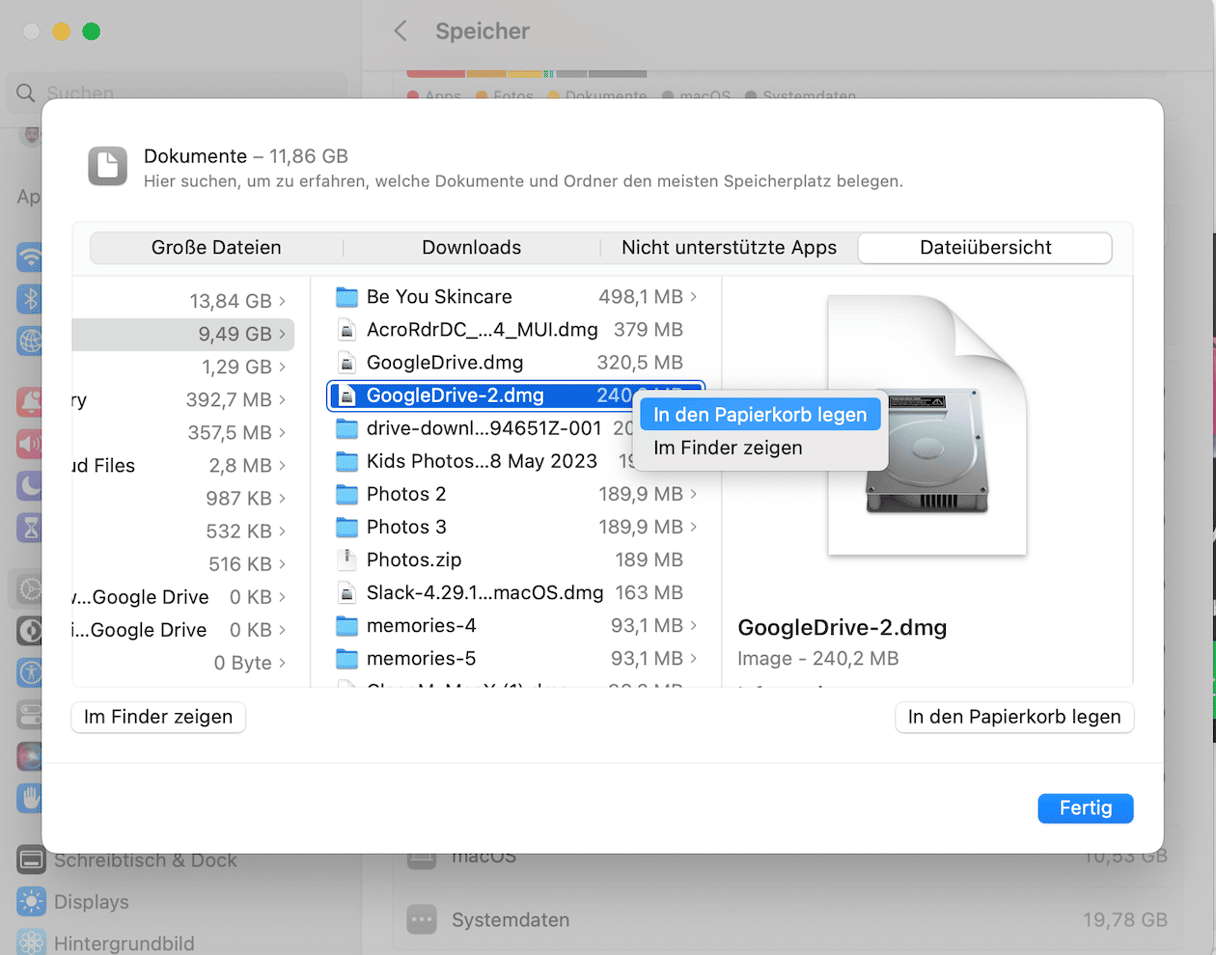The height and width of the screenshot is (955, 1216).
Task: Select the Slack macOS dmg file icon
Action: click(x=346, y=593)
